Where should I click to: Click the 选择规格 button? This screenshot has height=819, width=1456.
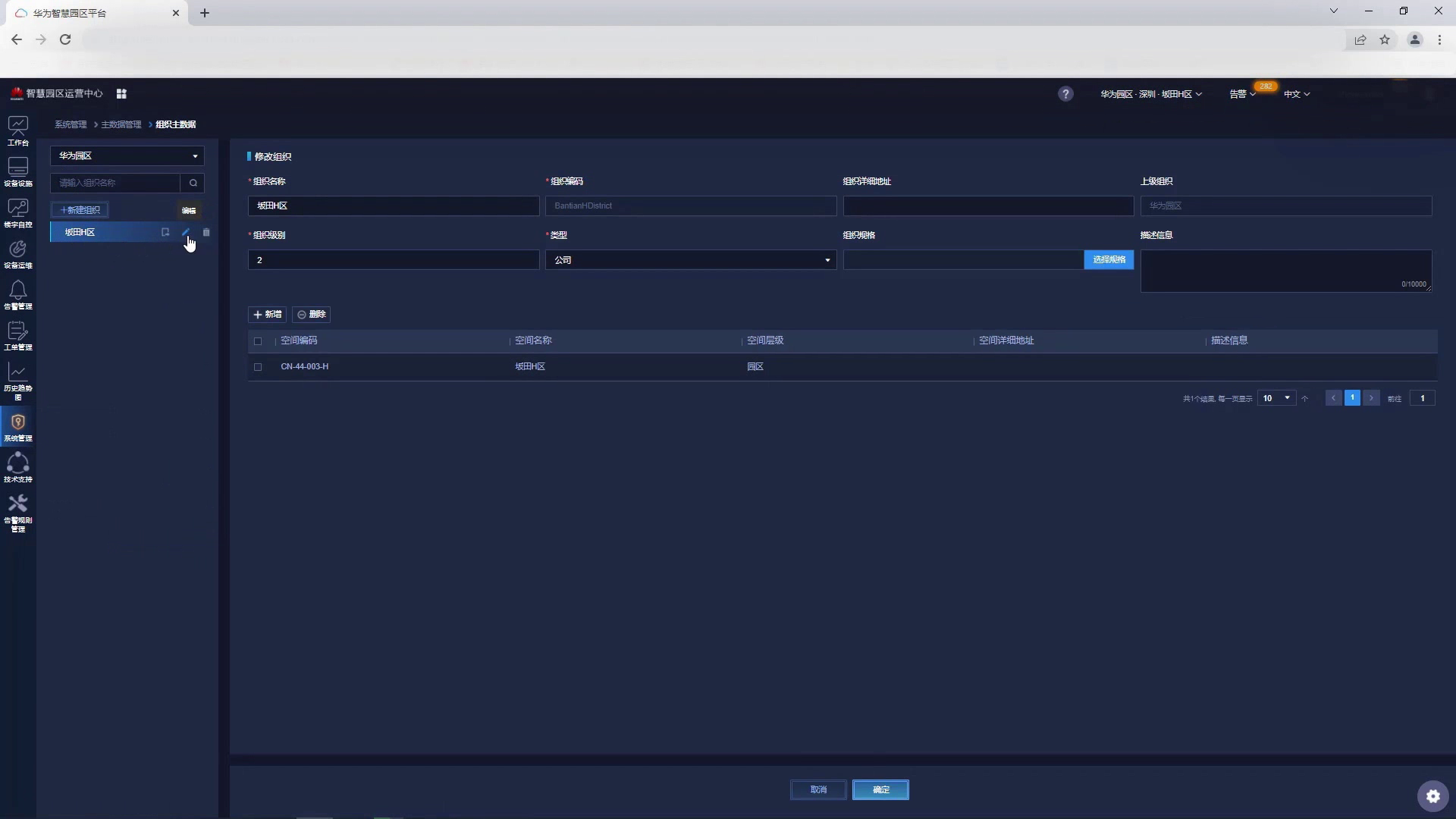click(x=1109, y=259)
